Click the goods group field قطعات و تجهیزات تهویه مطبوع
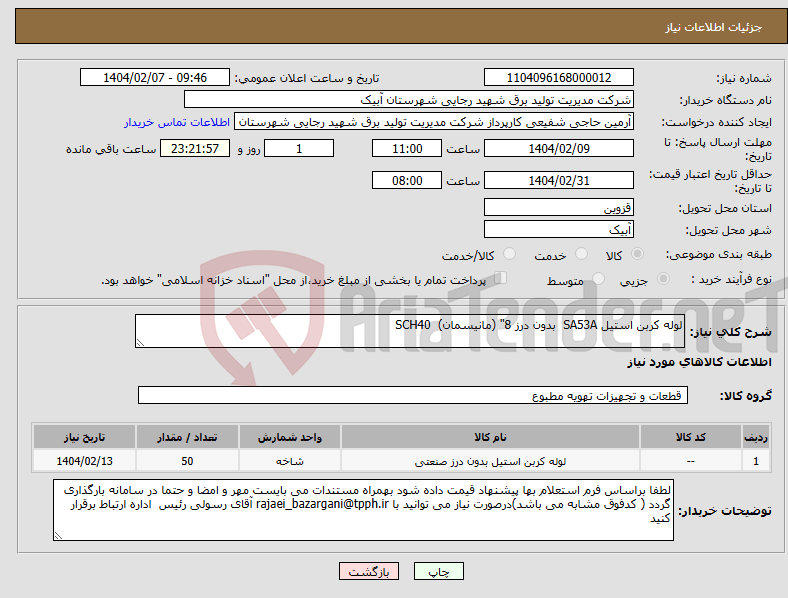 413,395
